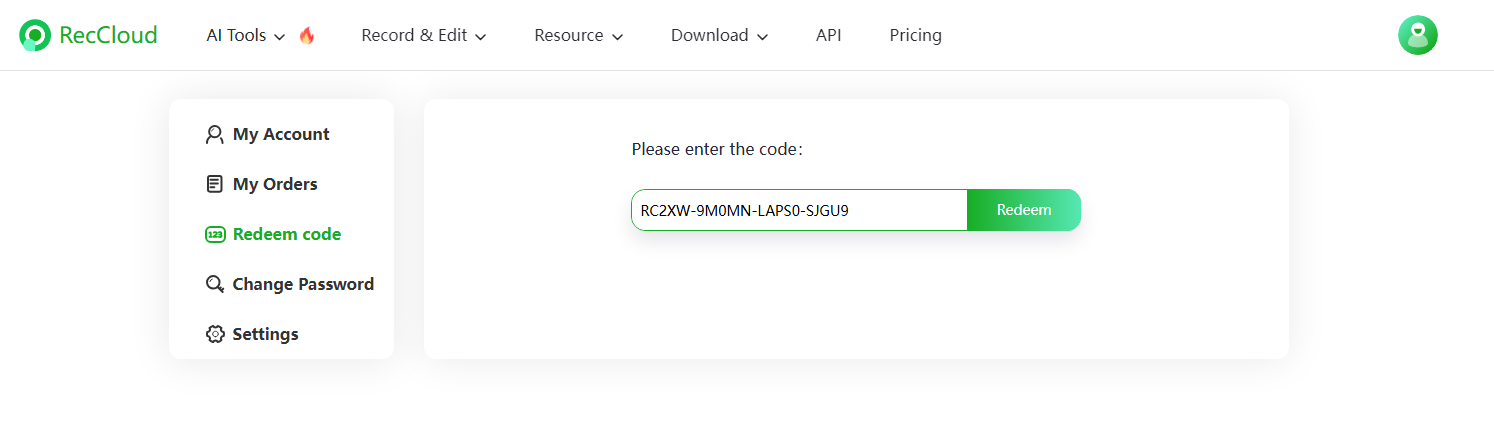The height and width of the screenshot is (431, 1494).
Task: Focus the redeem code input field
Action: click(798, 210)
